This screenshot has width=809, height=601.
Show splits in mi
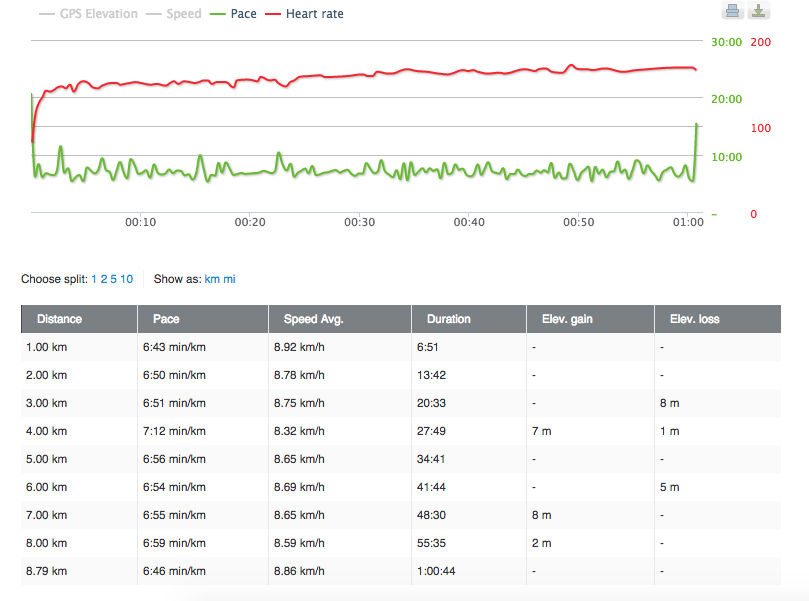230,279
